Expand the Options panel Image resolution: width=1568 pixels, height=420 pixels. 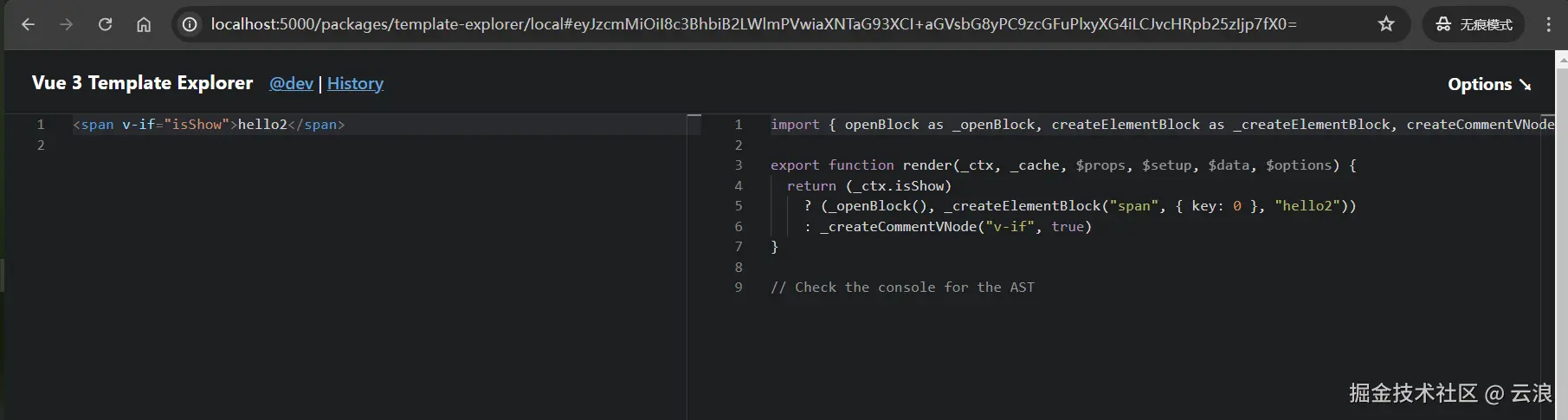[1489, 84]
